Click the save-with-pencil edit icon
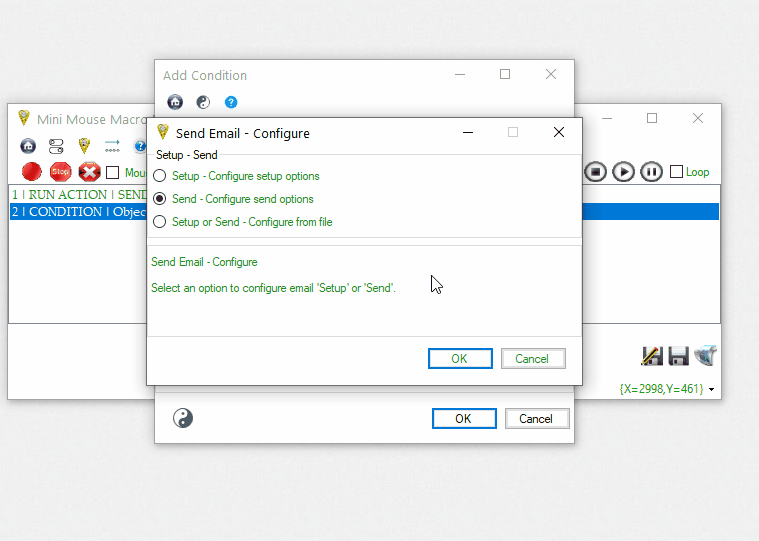 [x=652, y=356]
